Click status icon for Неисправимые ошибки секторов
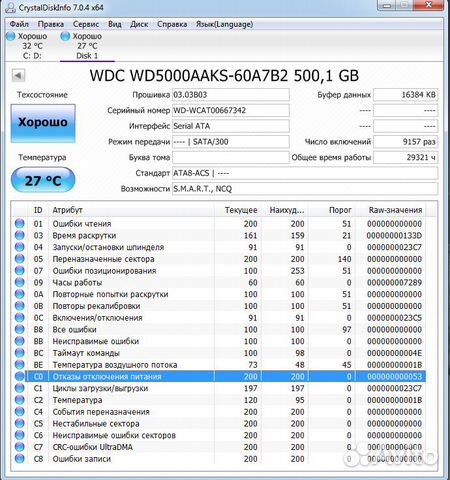Image resolution: width=450 pixels, height=480 pixels. 20,435
